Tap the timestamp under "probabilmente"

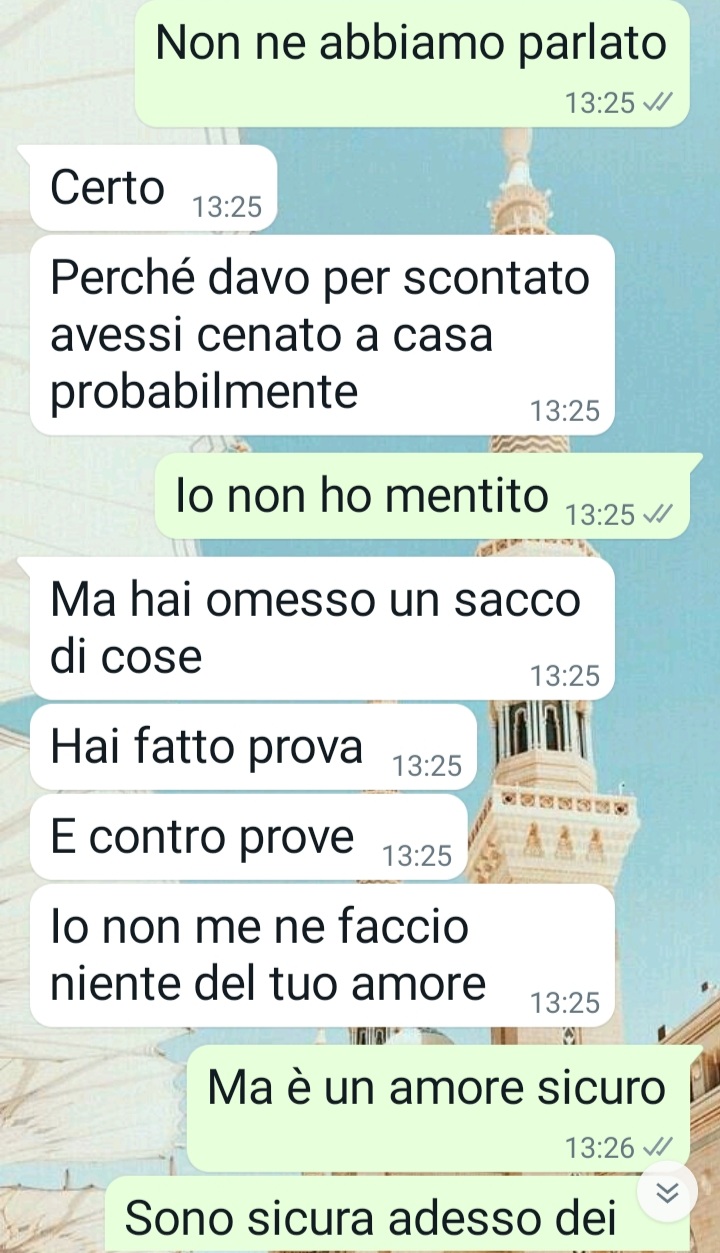coord(565,411)
